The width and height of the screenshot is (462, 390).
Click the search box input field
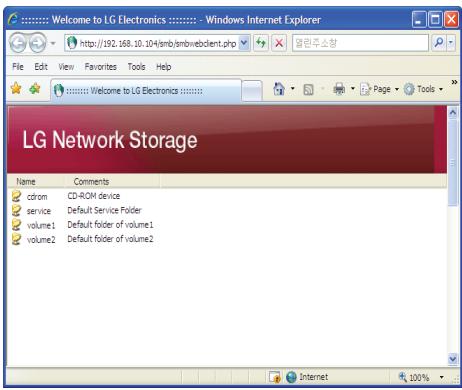(x=360, y=43)
